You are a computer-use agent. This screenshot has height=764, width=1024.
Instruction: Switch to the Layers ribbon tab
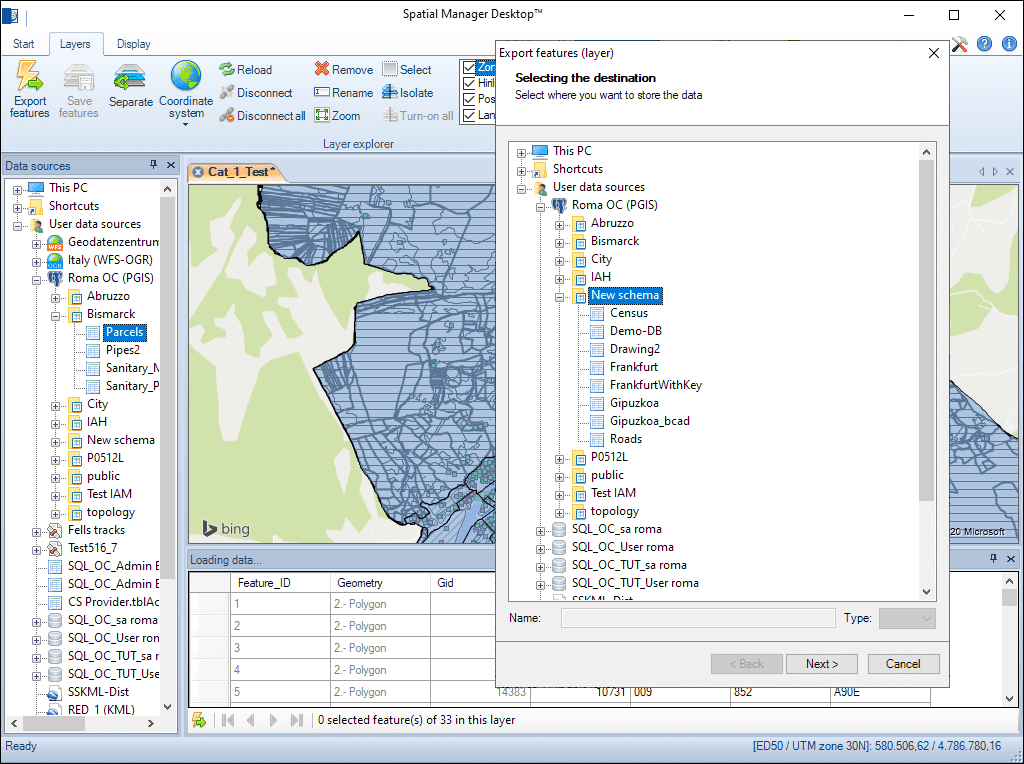click(75, 44)
